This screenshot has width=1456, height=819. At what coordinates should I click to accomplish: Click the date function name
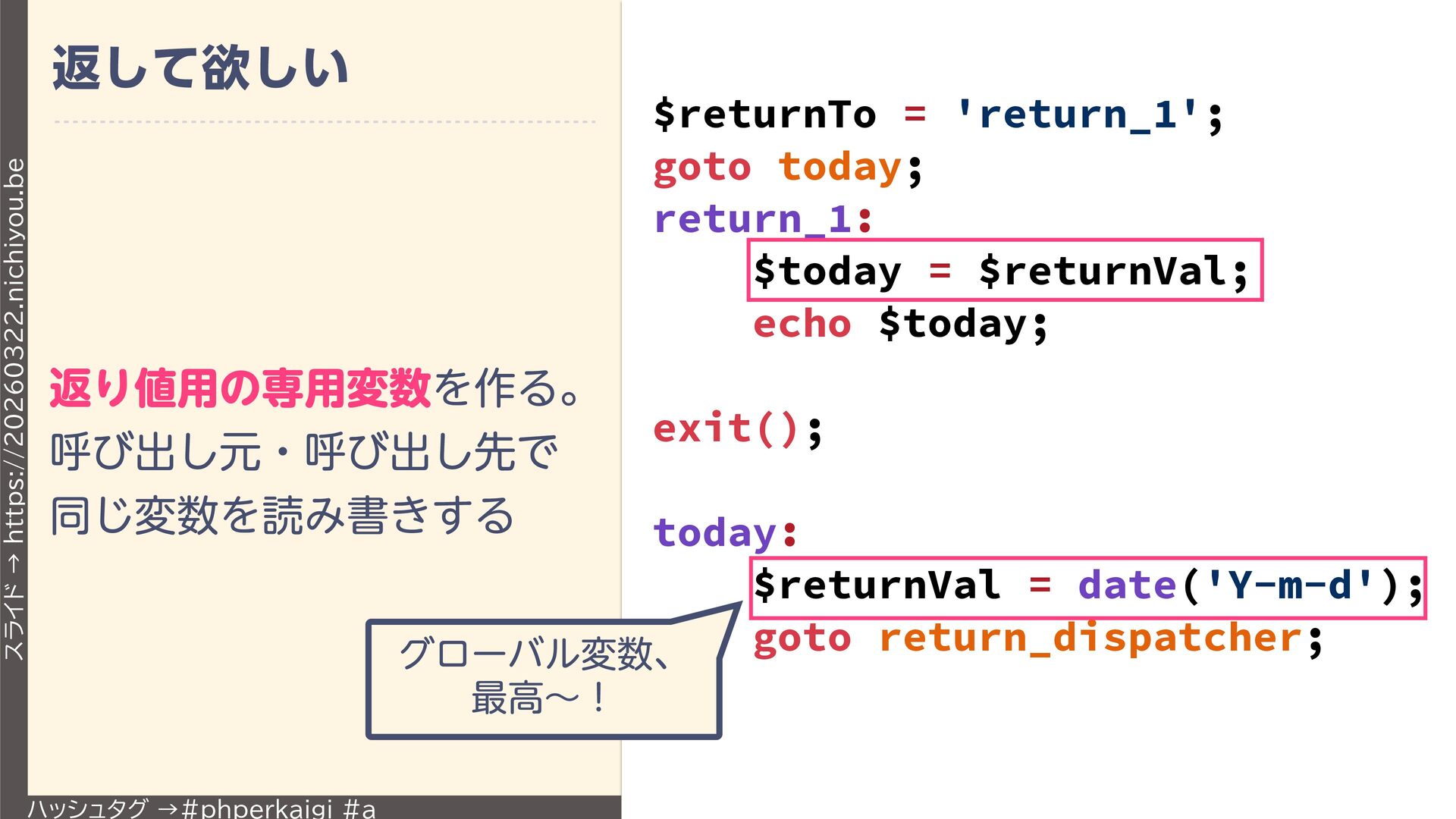1127,585
